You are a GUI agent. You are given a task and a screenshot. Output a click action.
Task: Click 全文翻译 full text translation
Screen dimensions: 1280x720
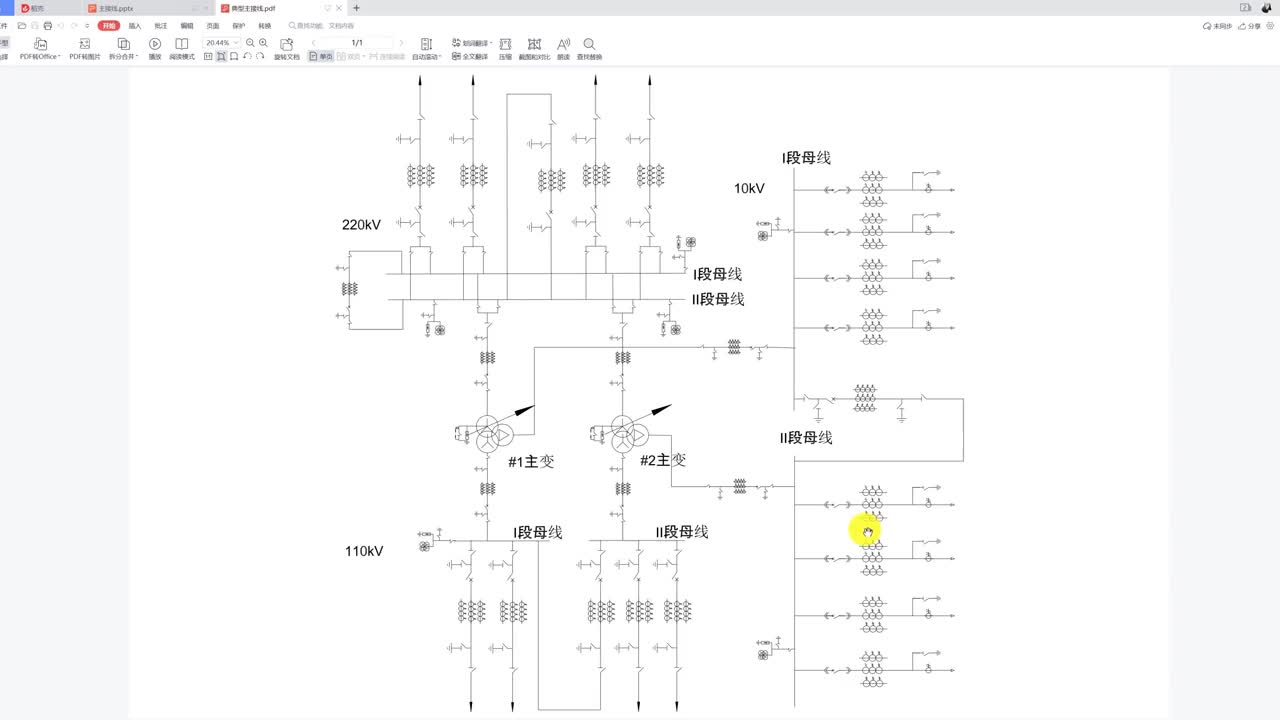470,57
